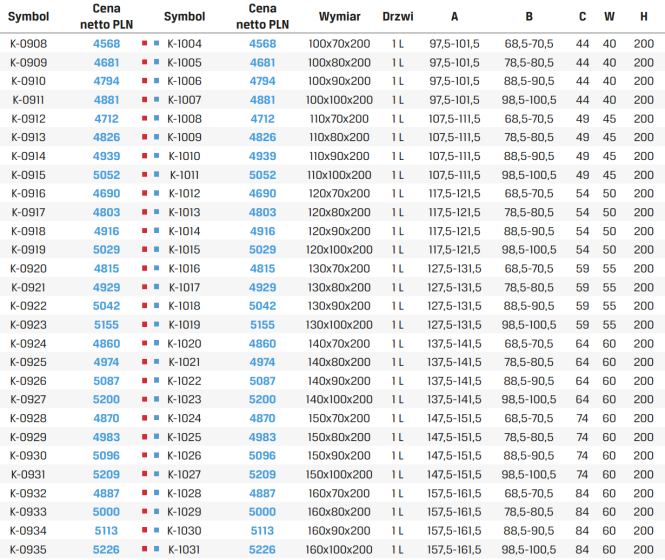Click price 4794 in the K-0910 row
Viewport: 665px width, 560px height.
106,81
